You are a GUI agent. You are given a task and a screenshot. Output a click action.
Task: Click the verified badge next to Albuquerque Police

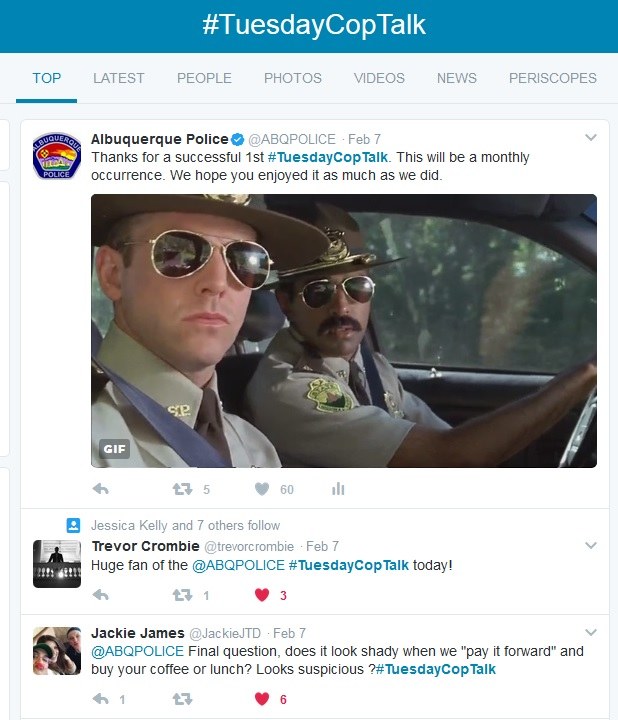coord(237,139)
